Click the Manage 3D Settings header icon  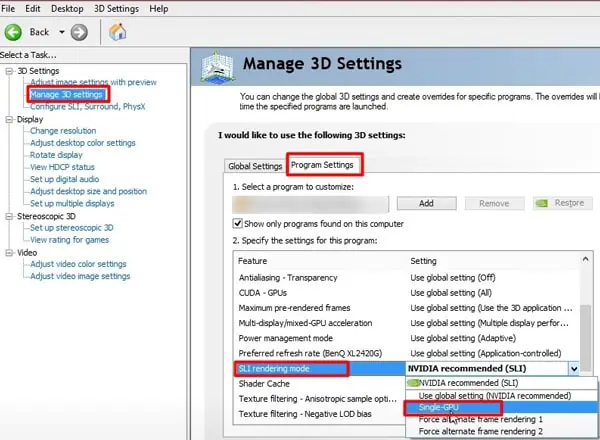217,70
